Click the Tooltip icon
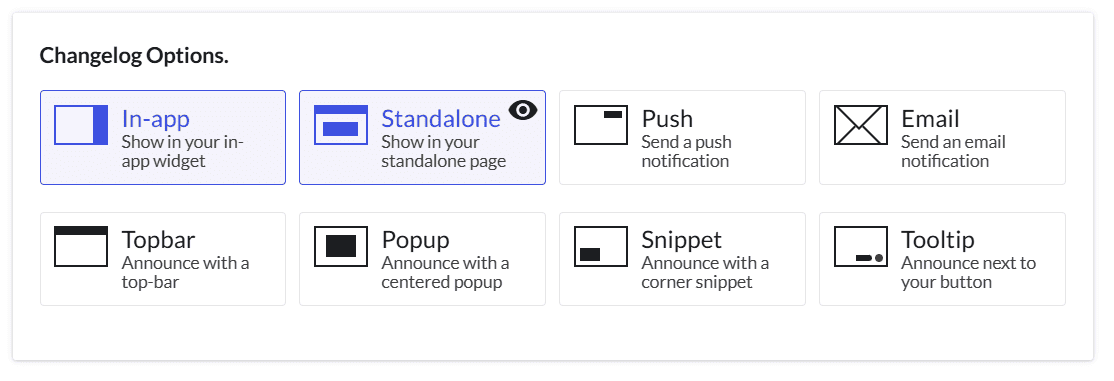 861,247
